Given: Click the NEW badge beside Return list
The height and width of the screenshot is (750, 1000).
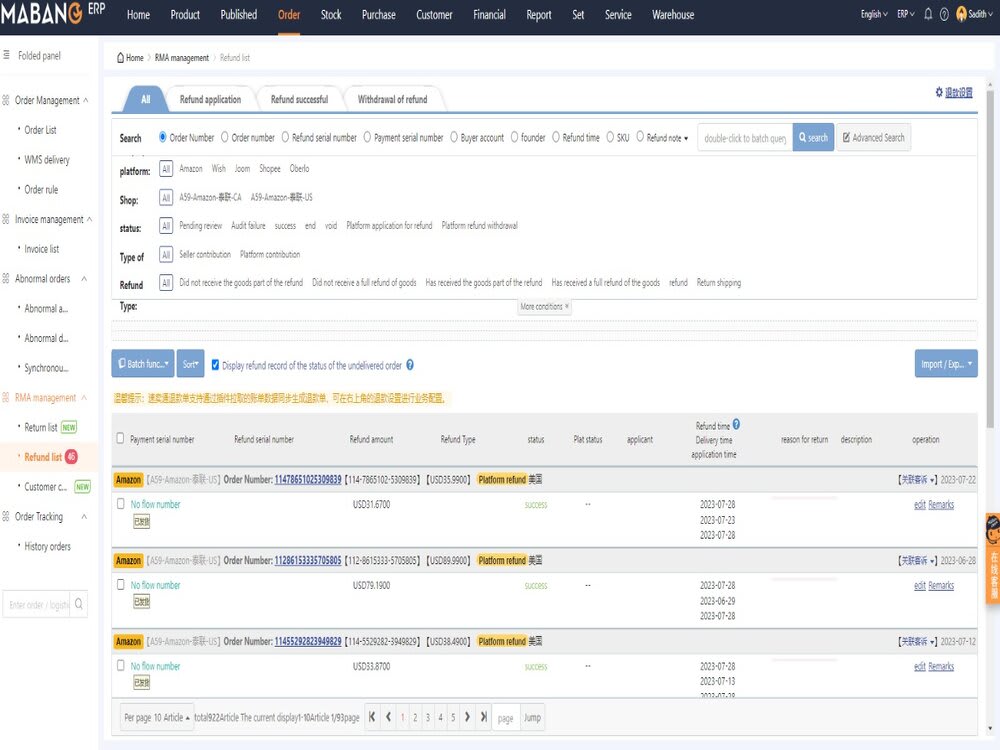Looking at the screenshot, I should coord(69,427).
